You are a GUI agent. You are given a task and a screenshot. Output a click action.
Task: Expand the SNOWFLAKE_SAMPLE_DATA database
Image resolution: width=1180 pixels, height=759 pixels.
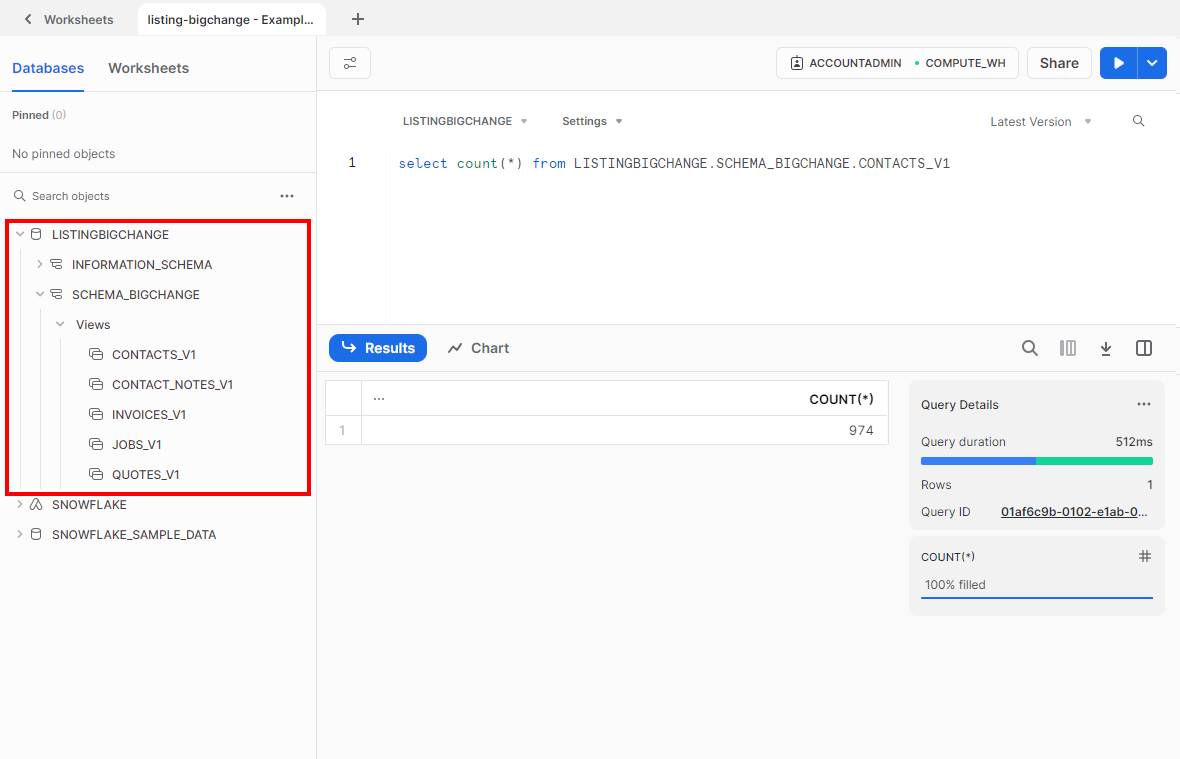tap(20, 535)
